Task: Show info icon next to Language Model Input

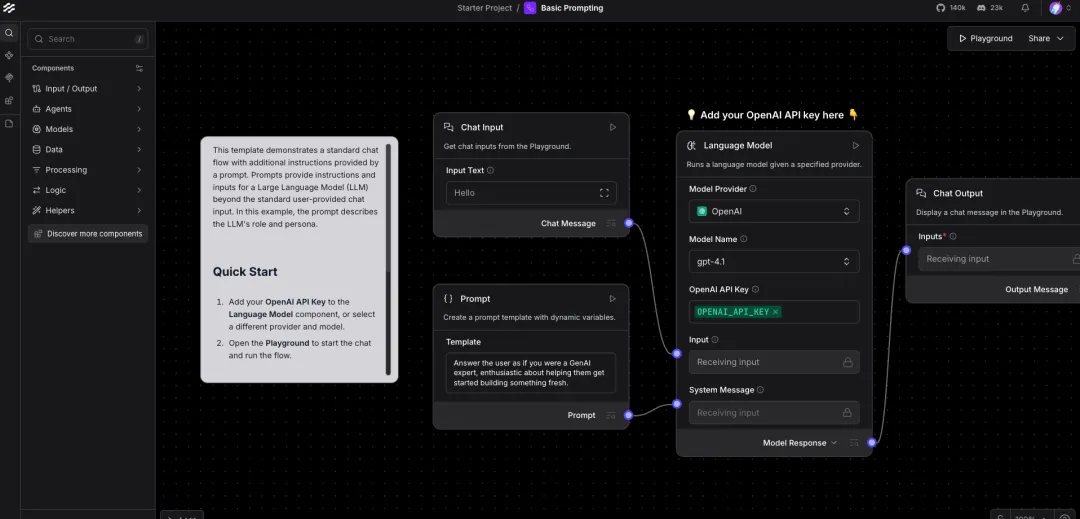Action: click(x=715, y=340)
